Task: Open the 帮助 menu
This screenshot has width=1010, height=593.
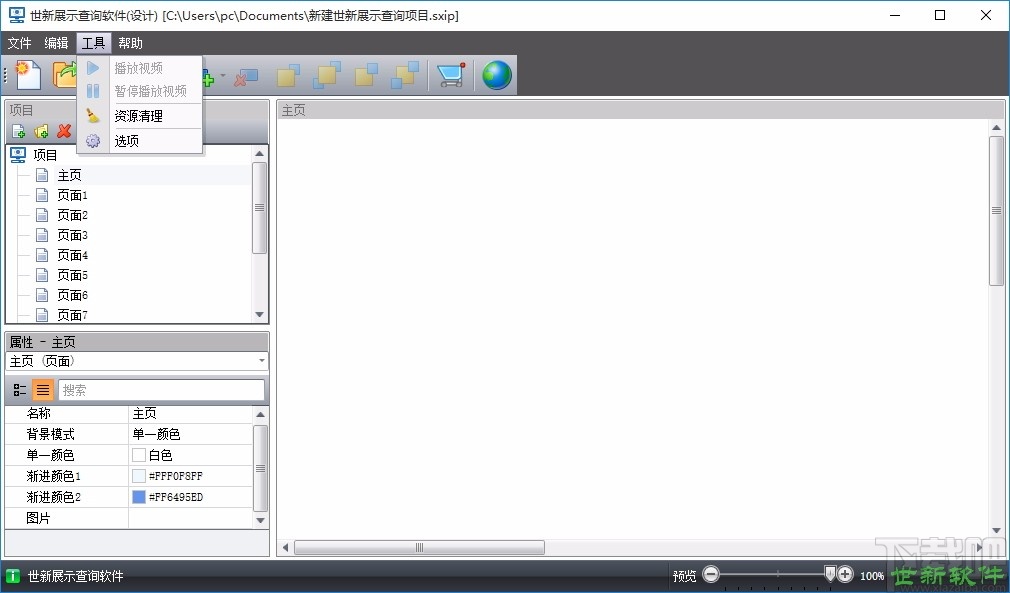Action: click(130, 43)
